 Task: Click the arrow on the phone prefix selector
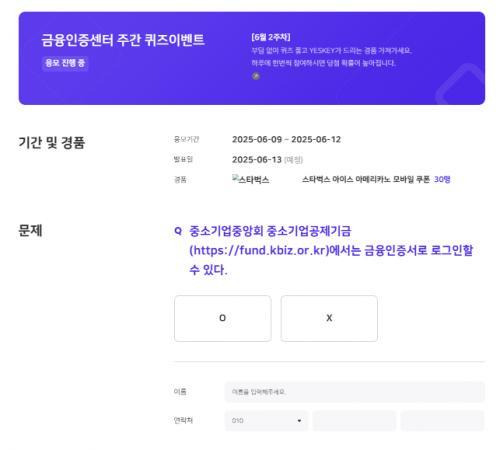(x=299, y=421)
